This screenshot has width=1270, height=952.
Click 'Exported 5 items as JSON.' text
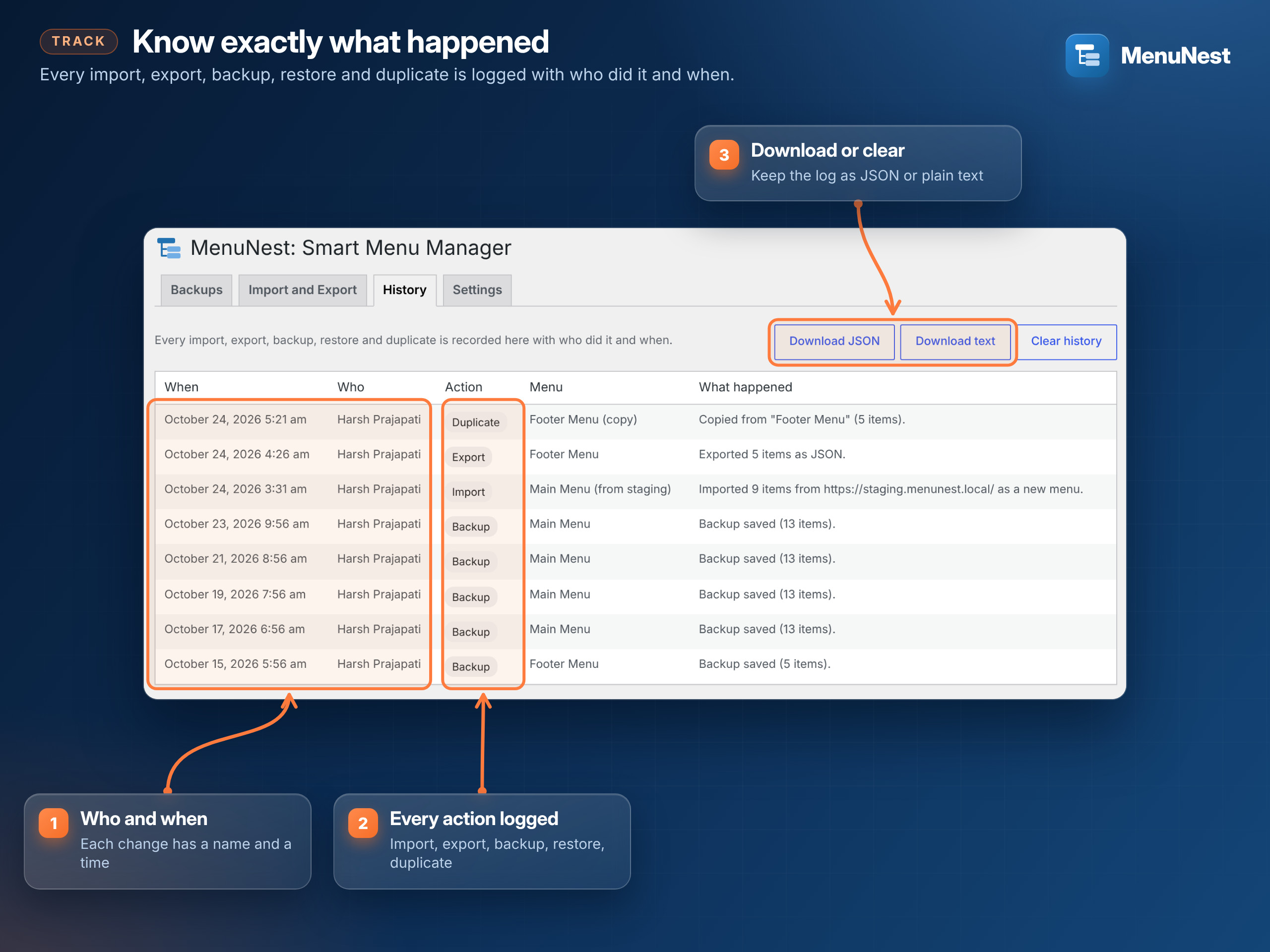[x=771, y=455]
